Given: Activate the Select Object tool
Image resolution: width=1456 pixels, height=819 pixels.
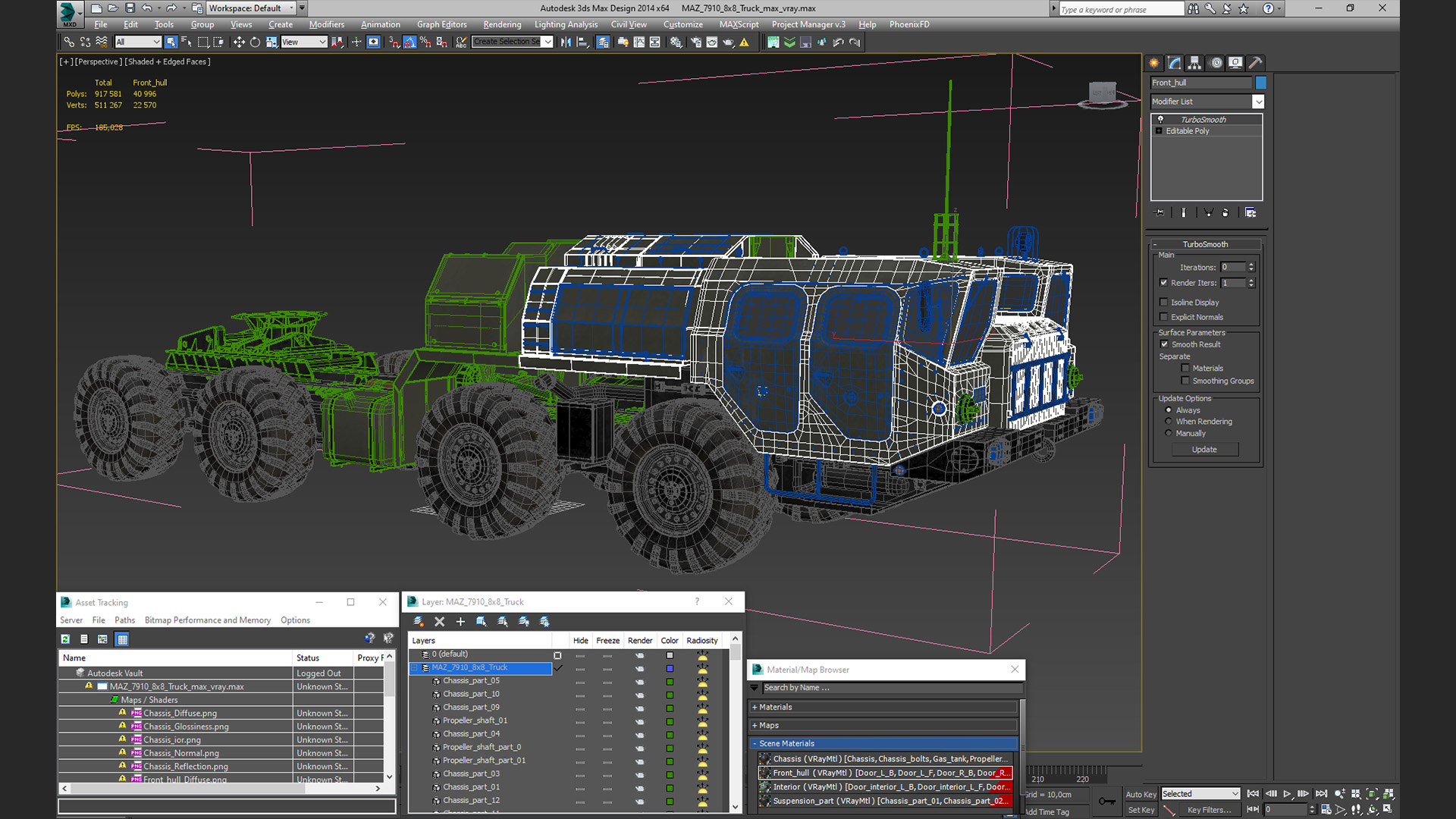Looking at the screenshot, I should coord(171,42).
